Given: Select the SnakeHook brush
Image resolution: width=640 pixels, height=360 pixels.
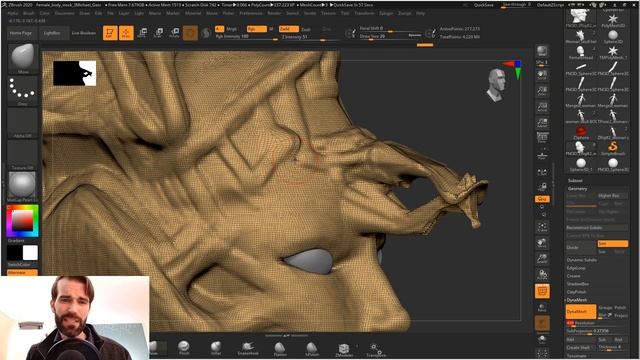Looking at the screenshot, I should [248, 348].
